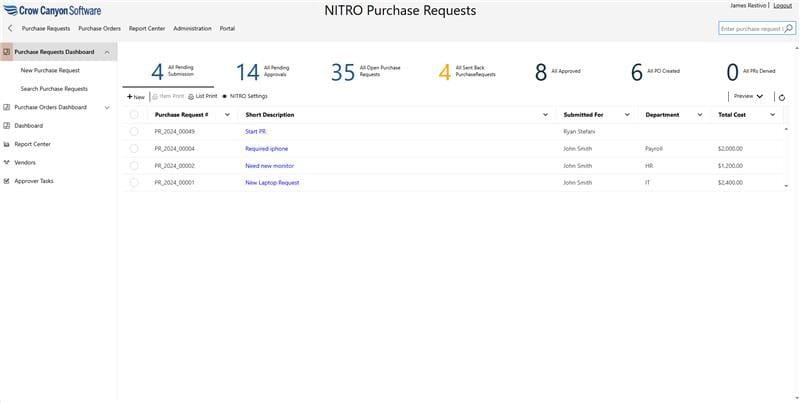
Task: Click the table scrollbar up arrow
Action: pyautogui.click(x=786, y=130)
